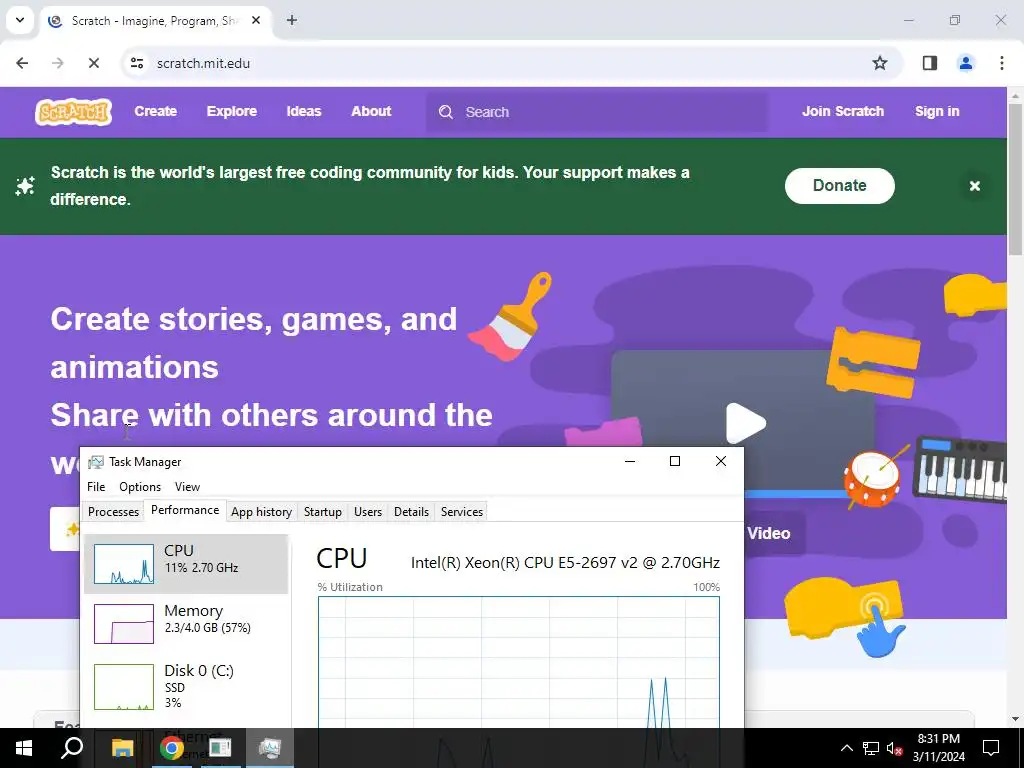Click muted volume icon in system tray

[895, 748]
